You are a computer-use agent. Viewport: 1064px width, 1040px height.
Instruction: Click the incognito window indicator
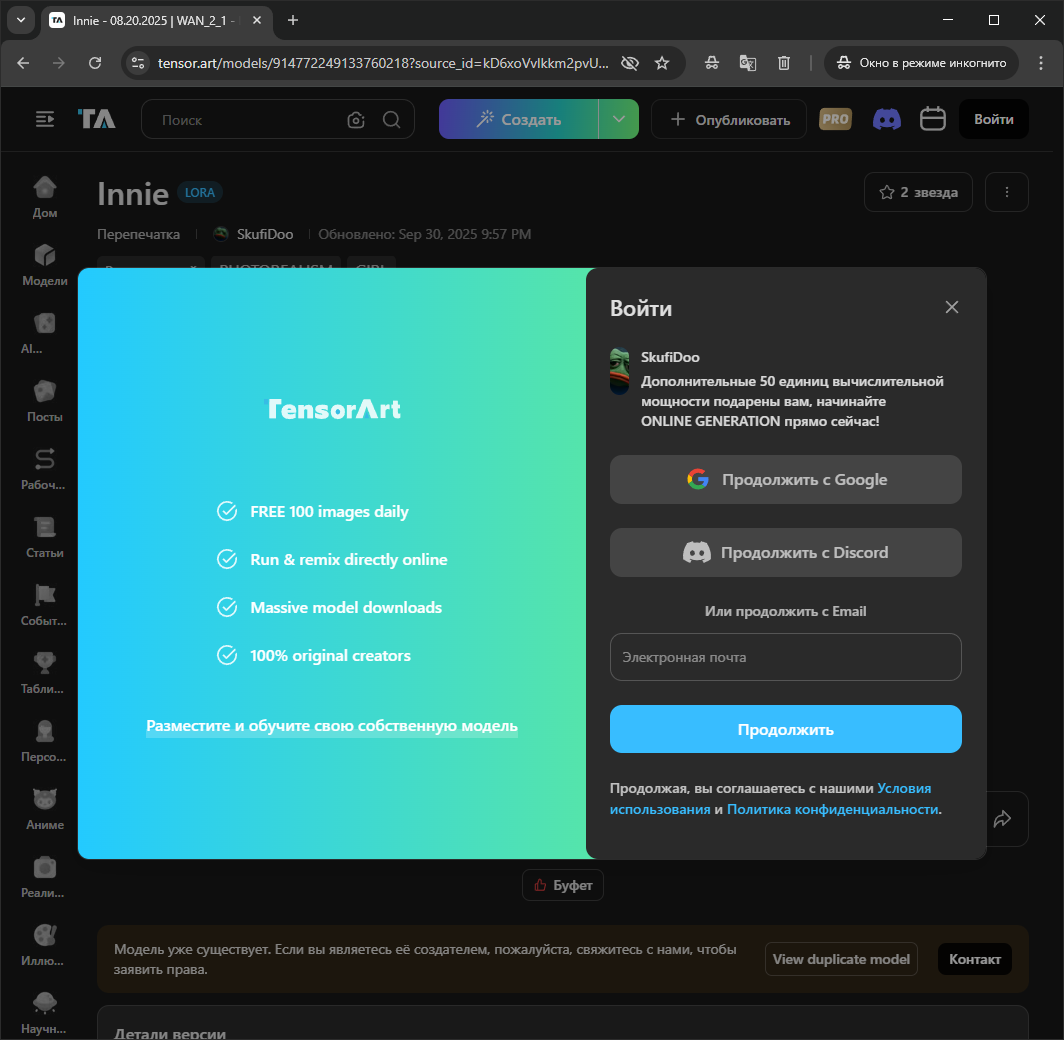(921, 63)
